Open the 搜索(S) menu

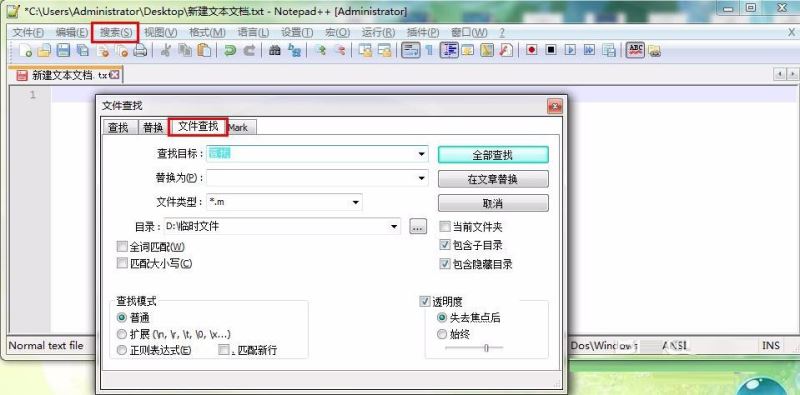click(115, 33)
